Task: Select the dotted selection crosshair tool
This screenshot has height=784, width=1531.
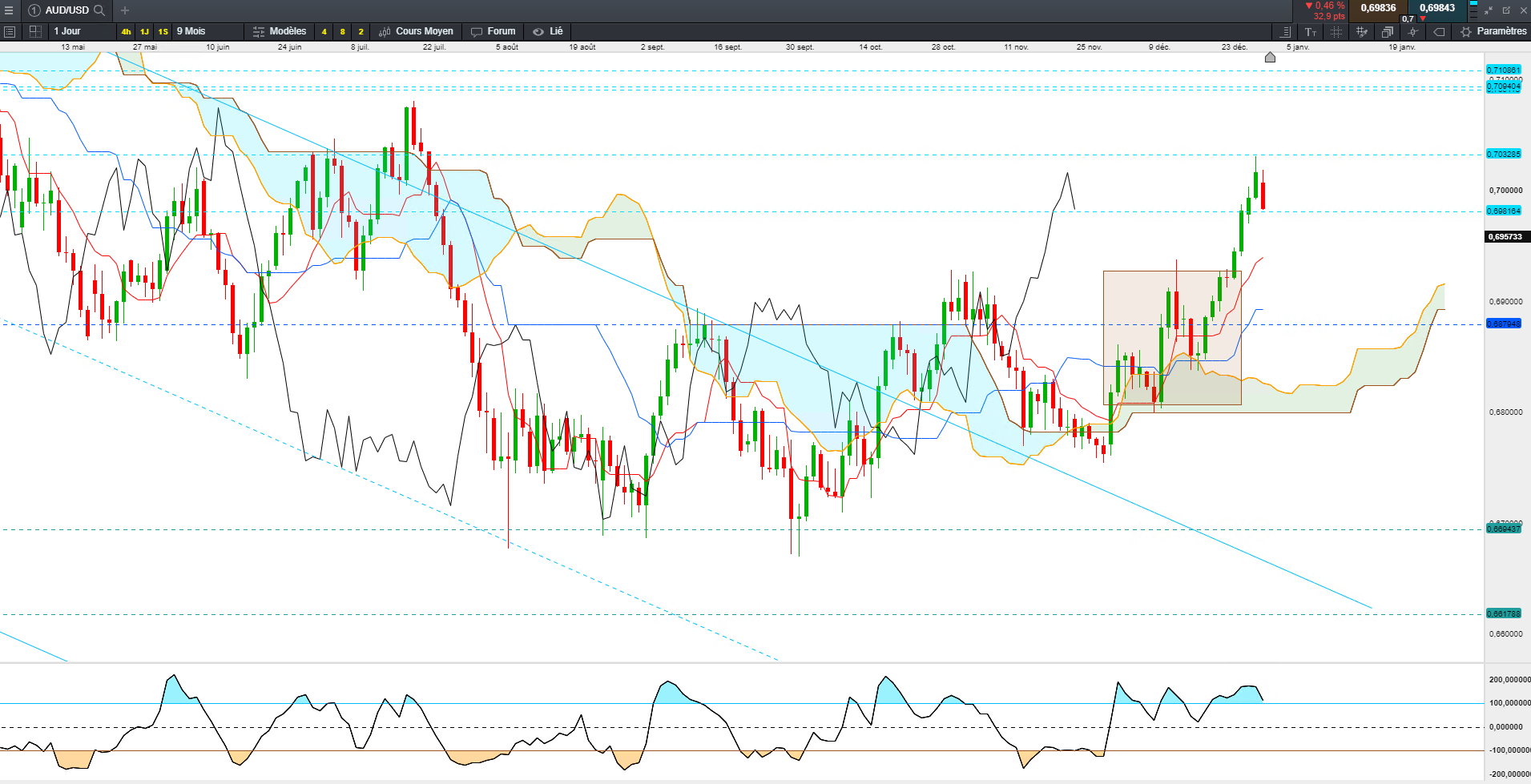Action: (1336, 31)
